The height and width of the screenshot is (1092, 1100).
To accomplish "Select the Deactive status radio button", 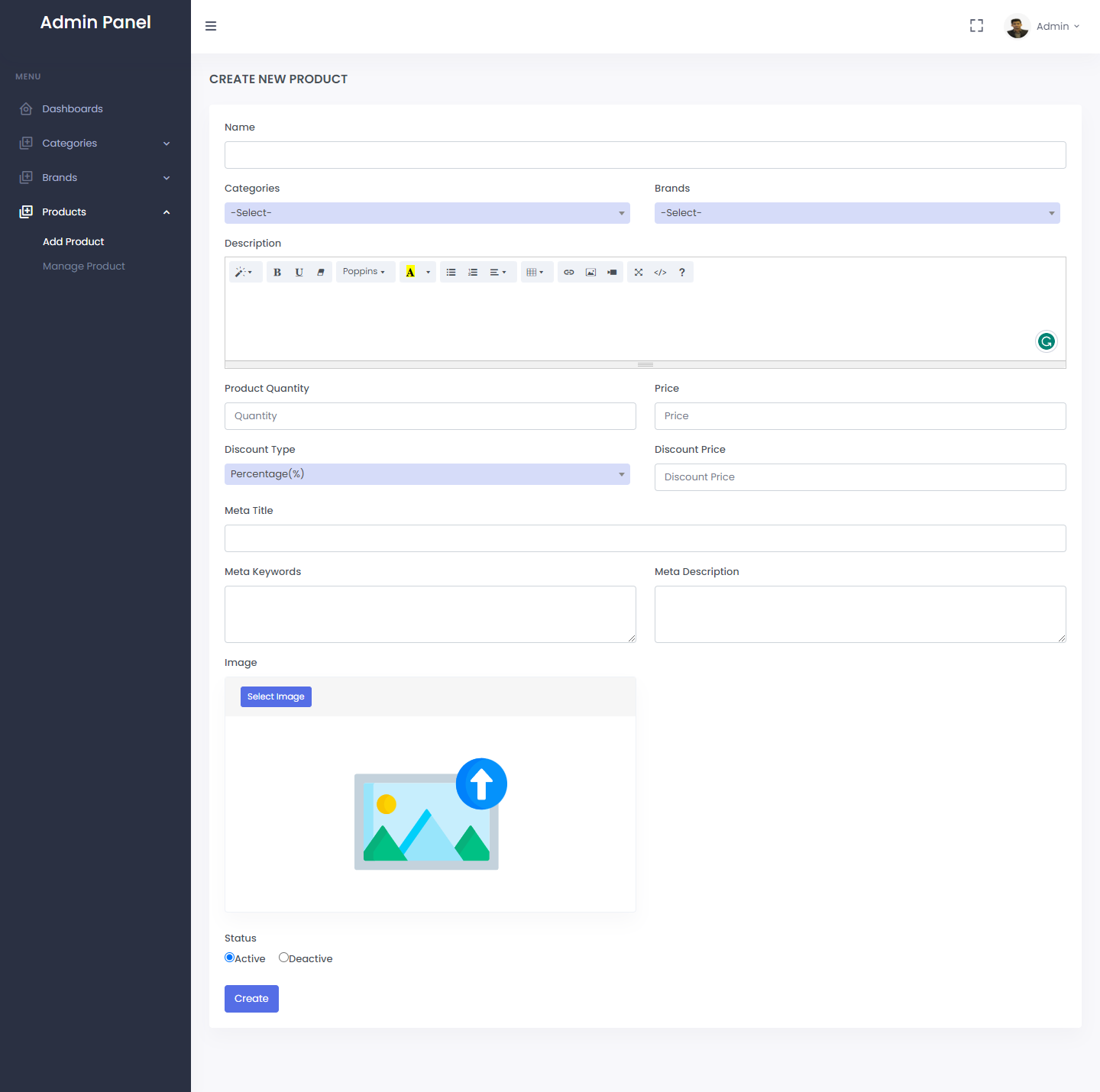I will click(283, 958).
